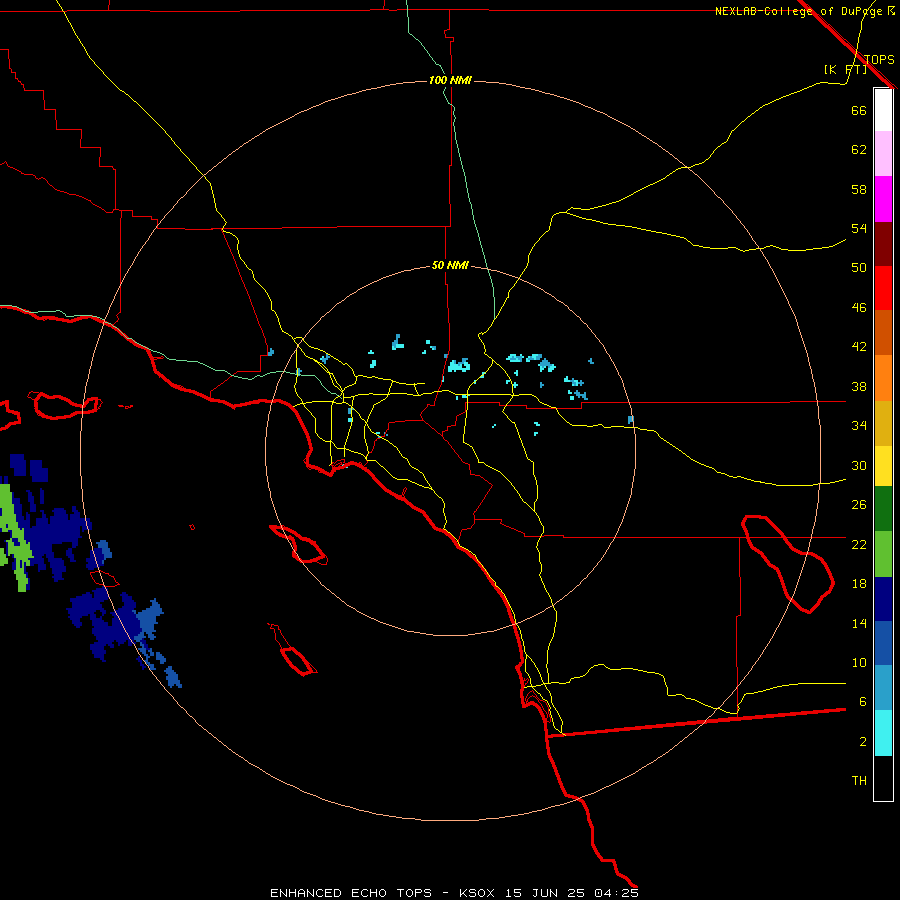Click the 'TOPS' legend title

pyautogui.click(x=879, y=59)
